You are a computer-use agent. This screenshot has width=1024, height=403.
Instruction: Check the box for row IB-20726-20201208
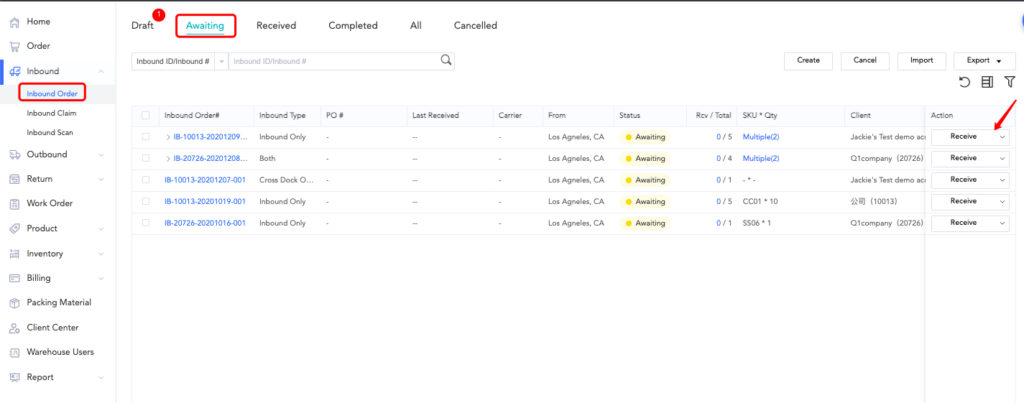click(146, 158)
